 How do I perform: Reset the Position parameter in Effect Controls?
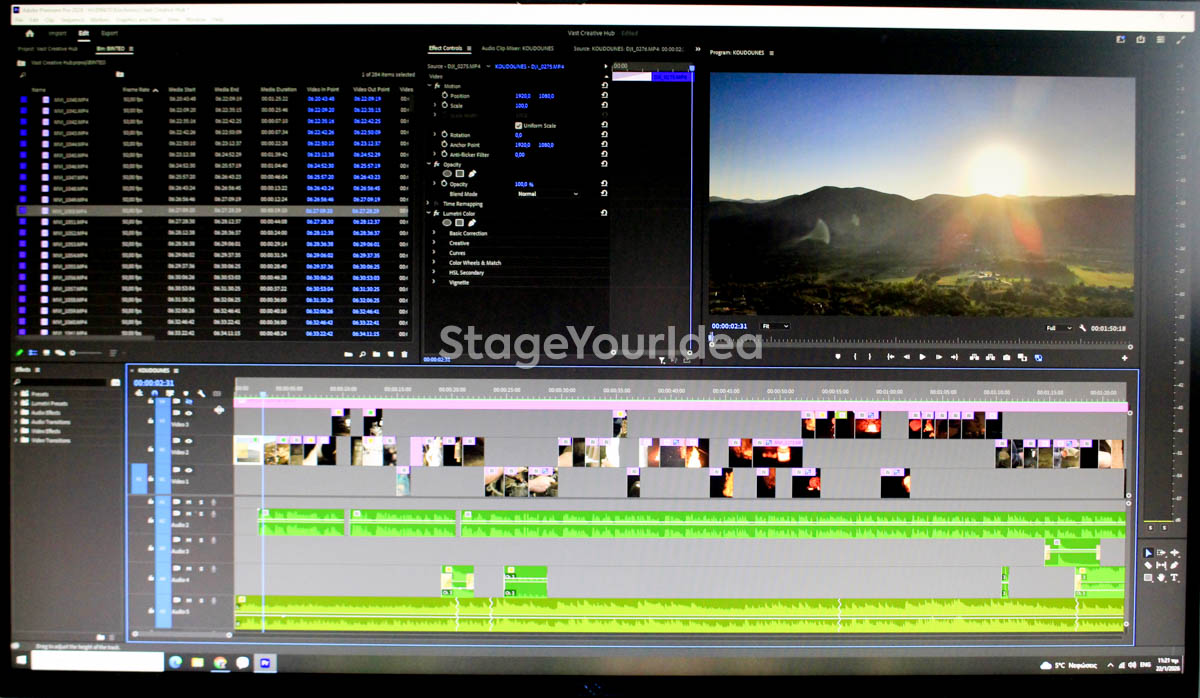[x=604, y=96]
